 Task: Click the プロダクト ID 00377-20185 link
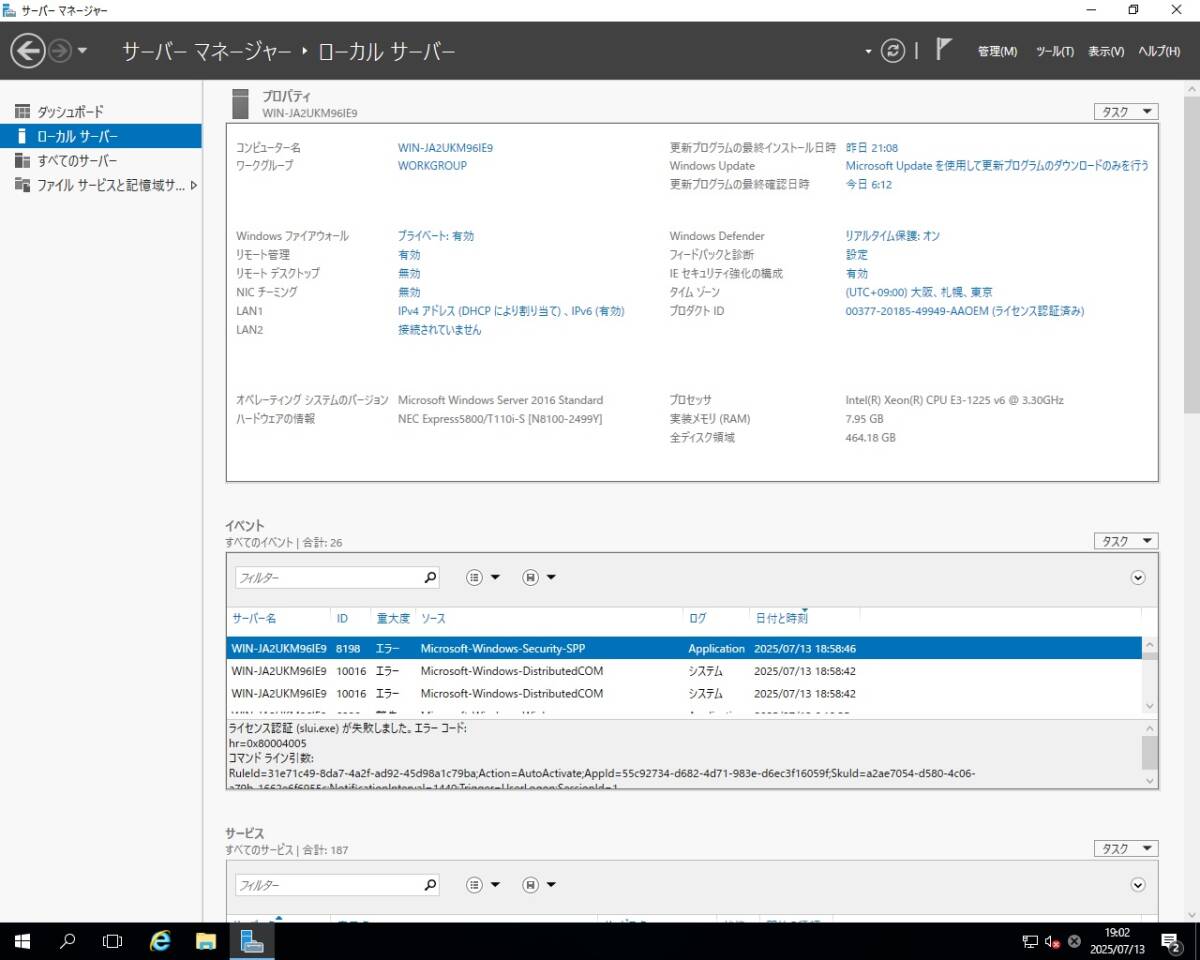pos(965,311)
